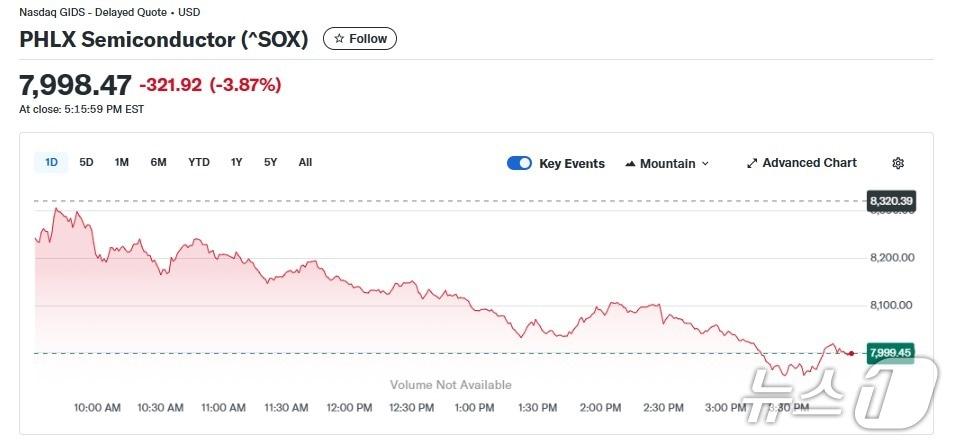Open the Advanced Chart link
953x444 pixels.
tap(809, 163)
